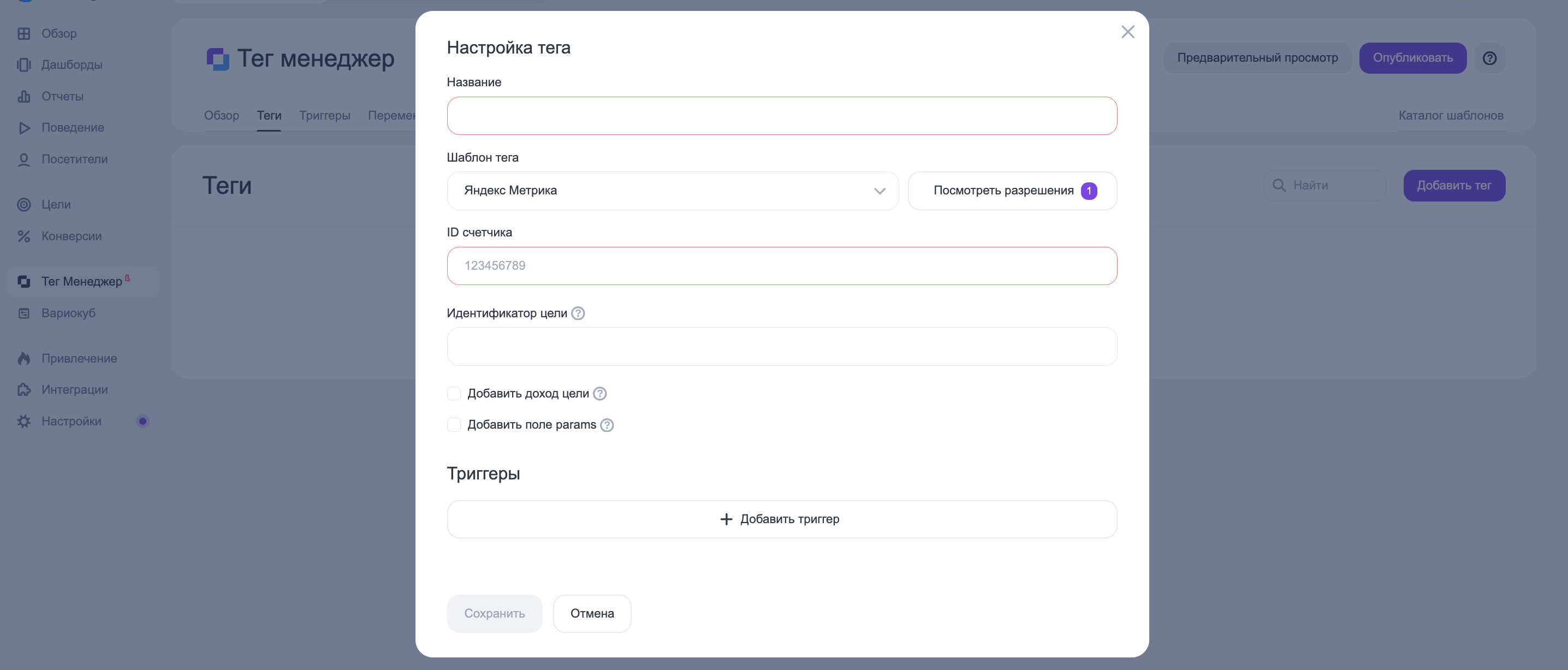Click the Конверсии percent icon in sidebar
1568x670 pixels.
pyautogui.click(x=23, y=236)
